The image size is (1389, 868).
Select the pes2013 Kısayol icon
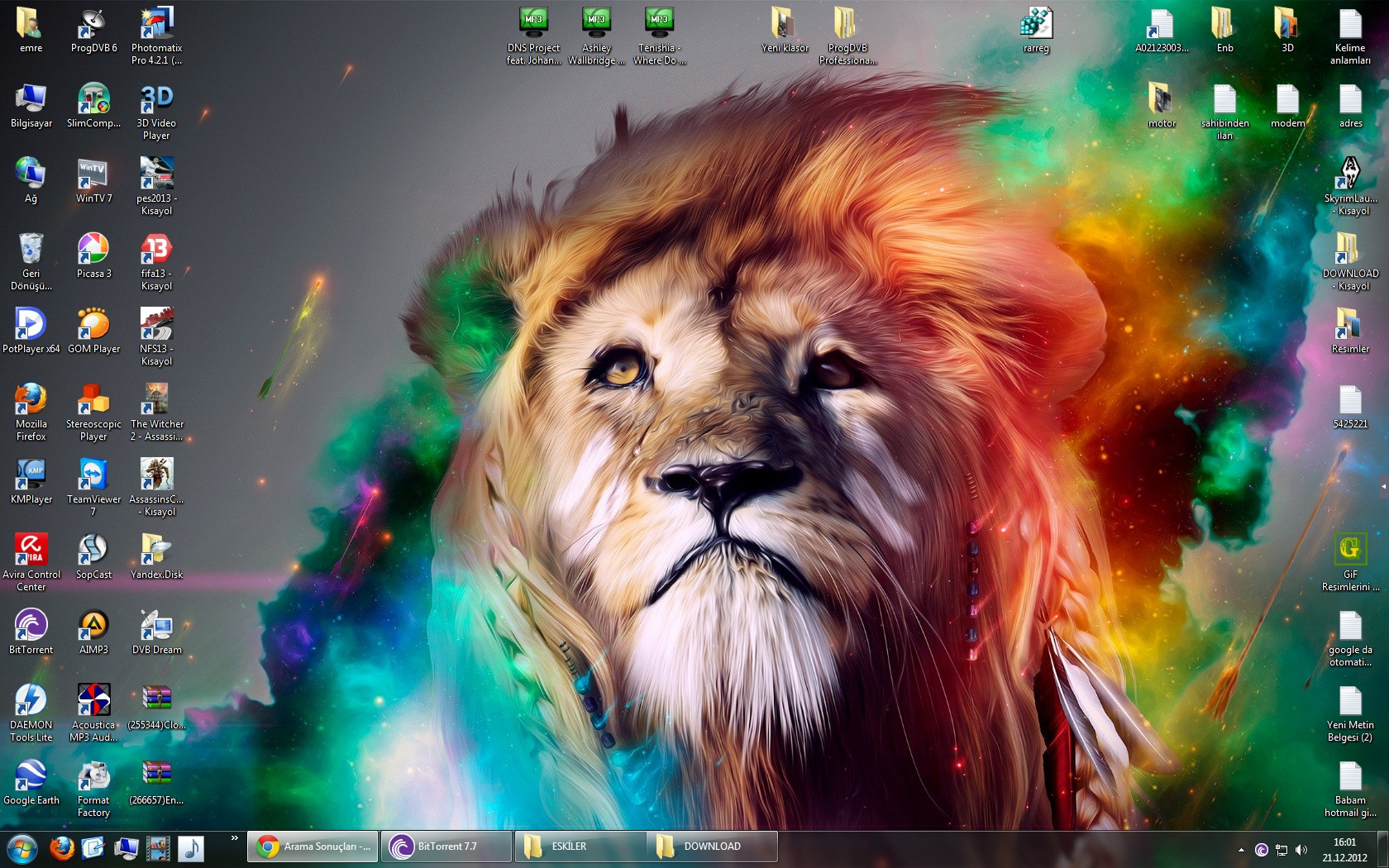[x=156, y=187]
